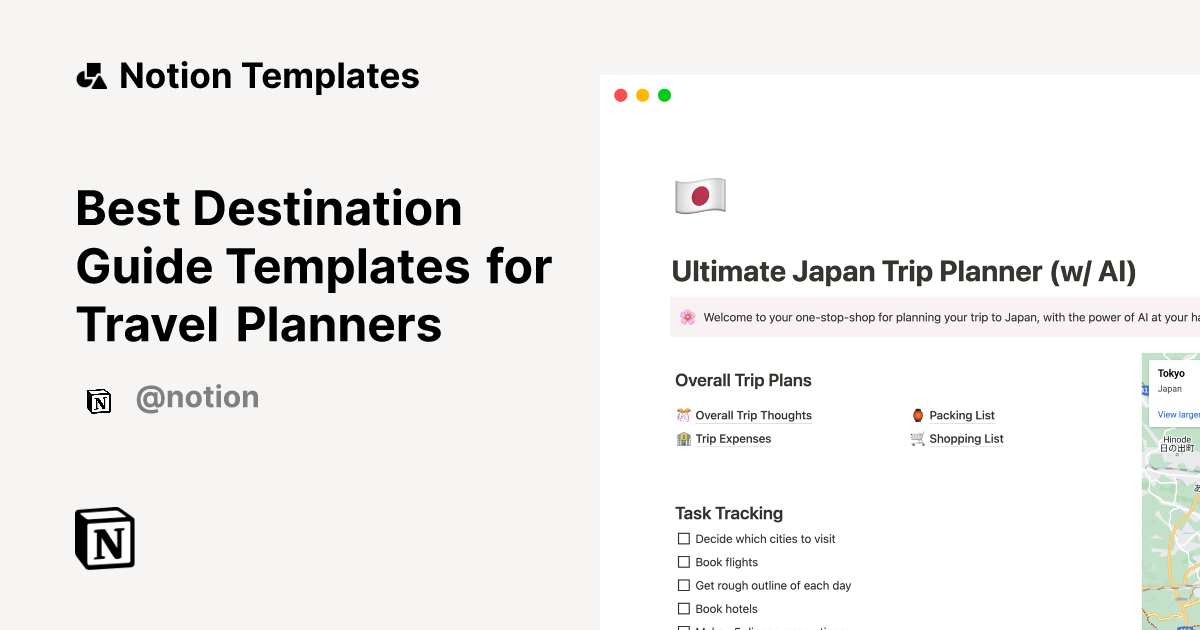Select the large Notion N logo

click(104, 538)
